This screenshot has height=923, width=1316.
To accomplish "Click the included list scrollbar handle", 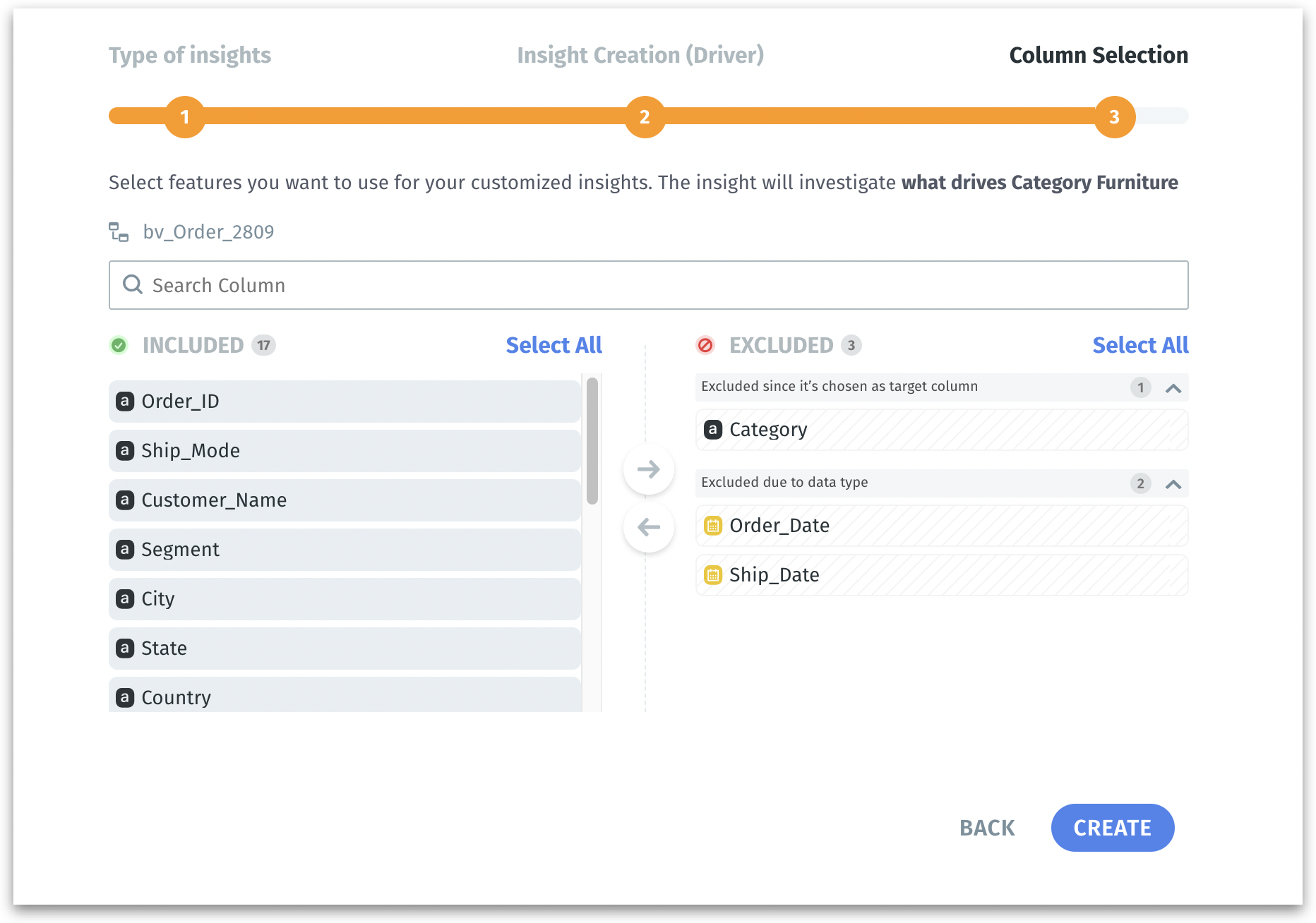I will (592, 441).
